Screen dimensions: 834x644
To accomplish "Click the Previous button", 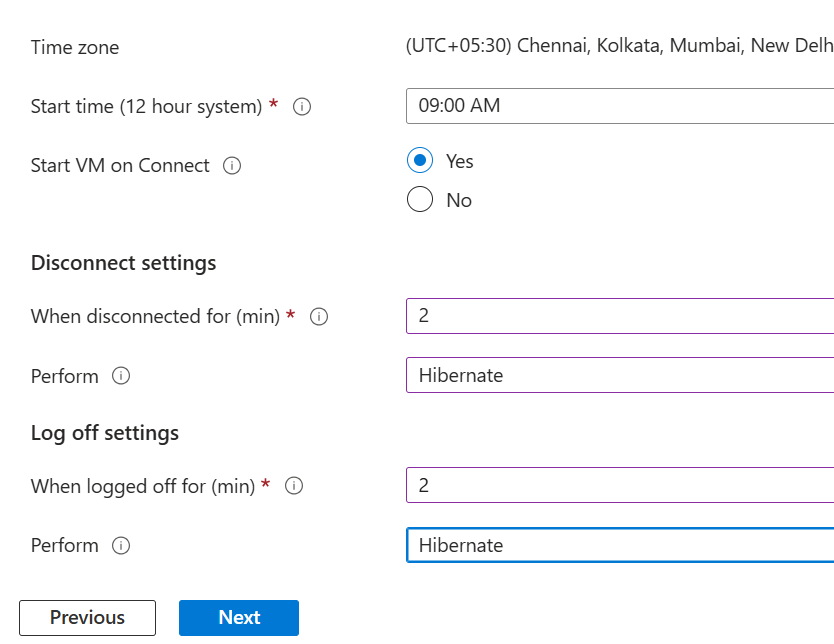I will click(87, 617).
